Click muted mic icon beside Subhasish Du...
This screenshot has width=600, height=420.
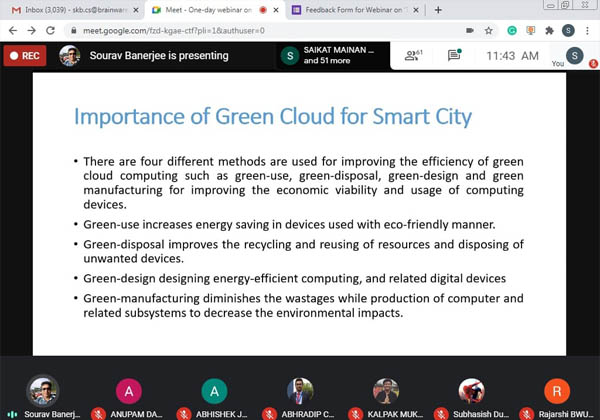[x=441, y=414]
